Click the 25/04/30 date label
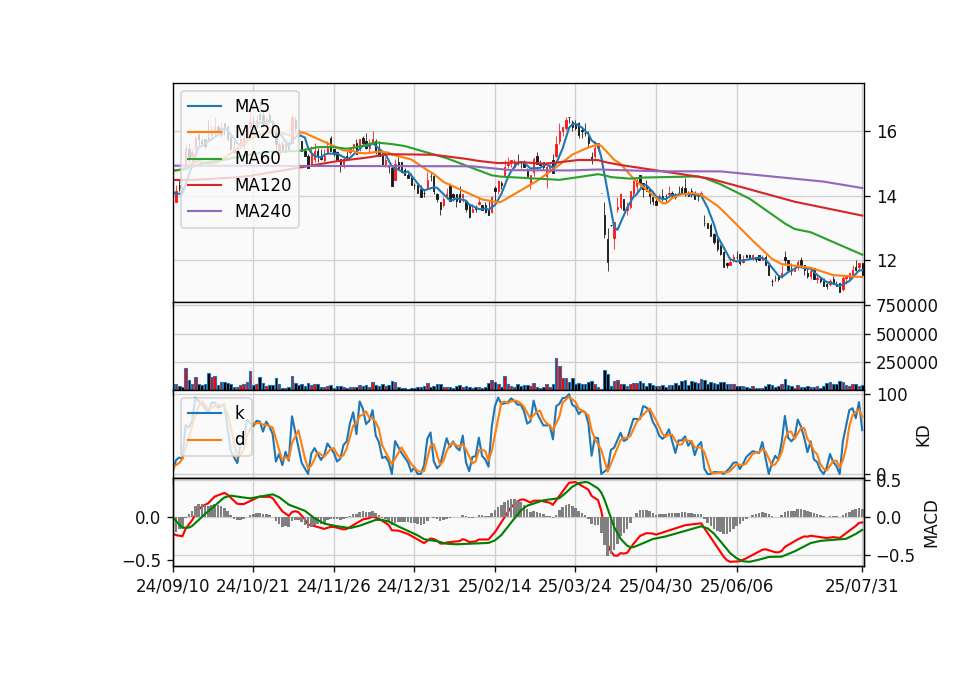Screen dimensions: 960x690 [656, 586]
